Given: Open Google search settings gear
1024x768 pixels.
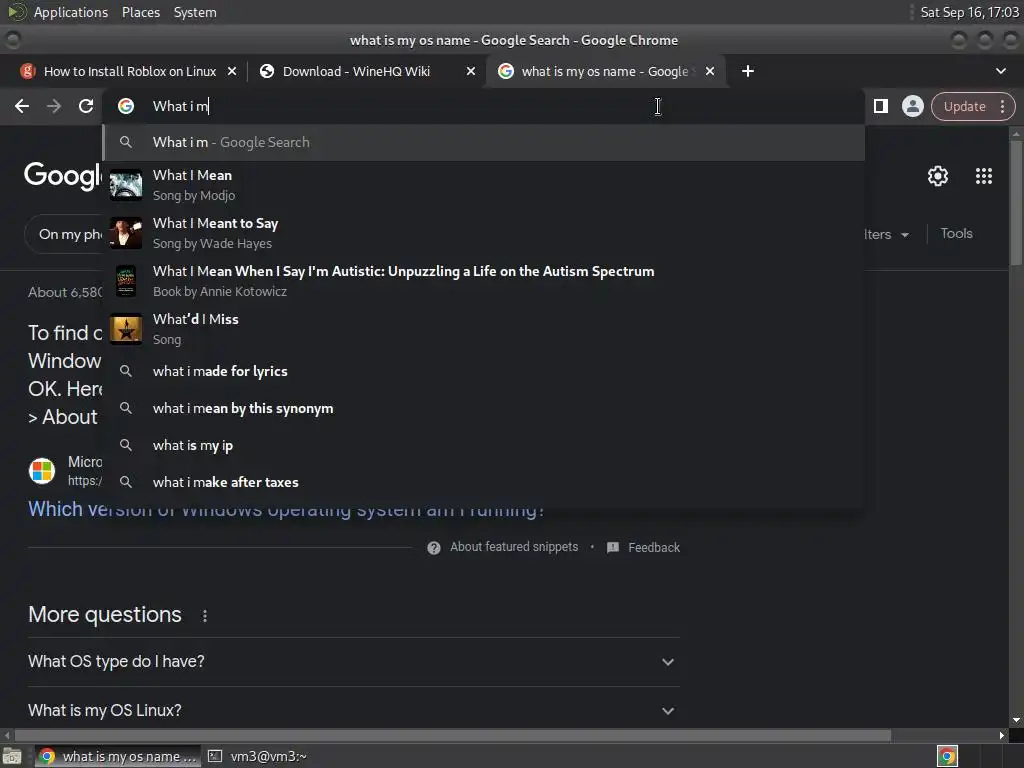Looking at the screenshot, I should pyautogui.click(x=938, y=176).
